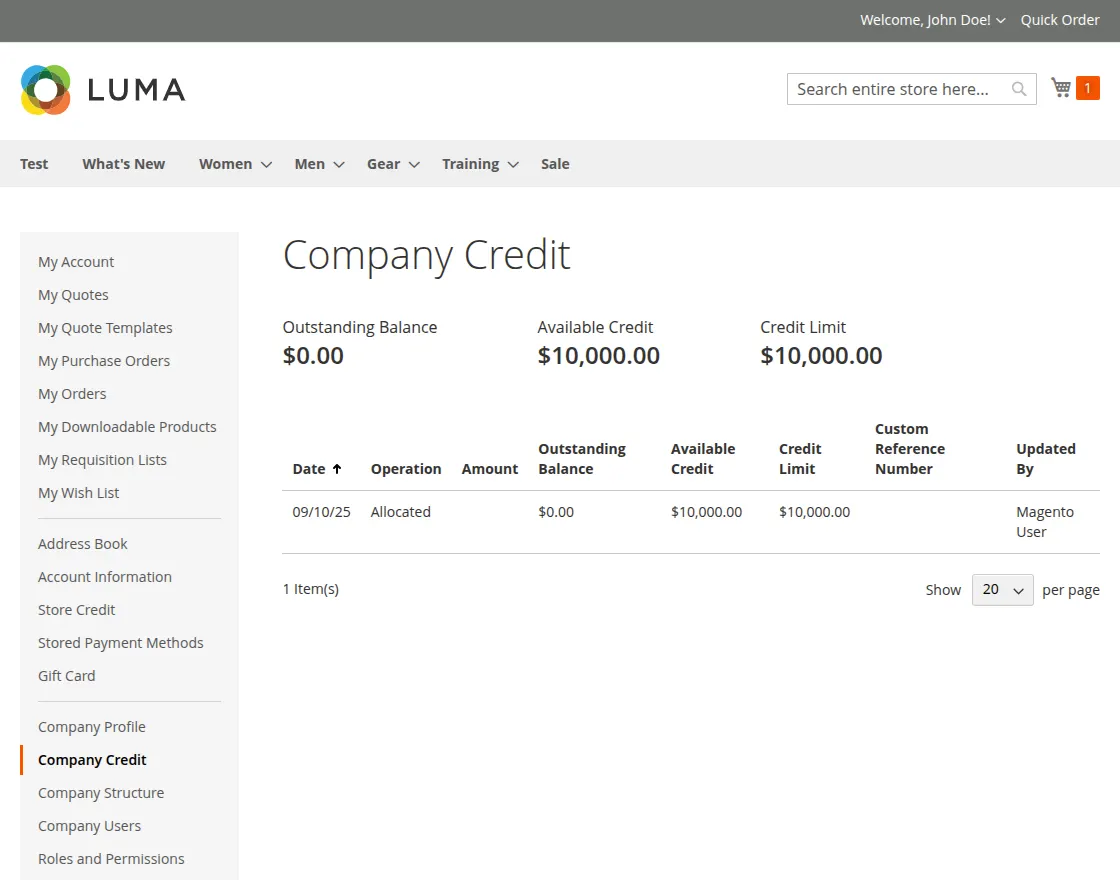Expand the Men menu chevron
Viewport: 1120px width, 880px height.
point(339,165)
